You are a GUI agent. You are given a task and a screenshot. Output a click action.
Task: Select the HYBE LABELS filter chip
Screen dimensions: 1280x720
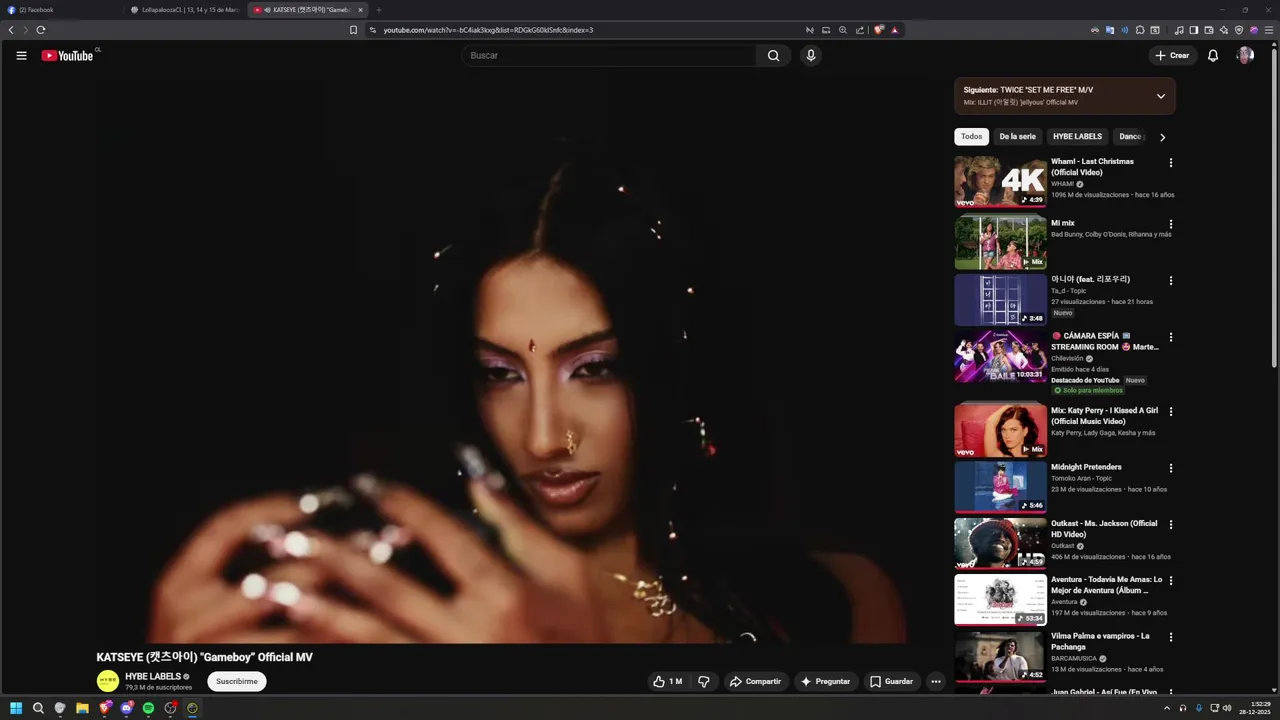[x=1077, y=137]
